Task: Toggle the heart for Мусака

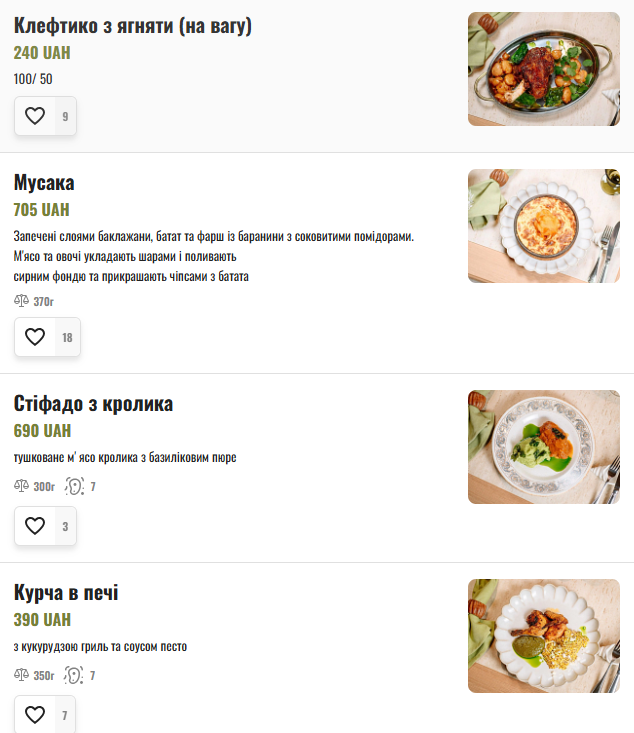Action: [x=35, y=337]
